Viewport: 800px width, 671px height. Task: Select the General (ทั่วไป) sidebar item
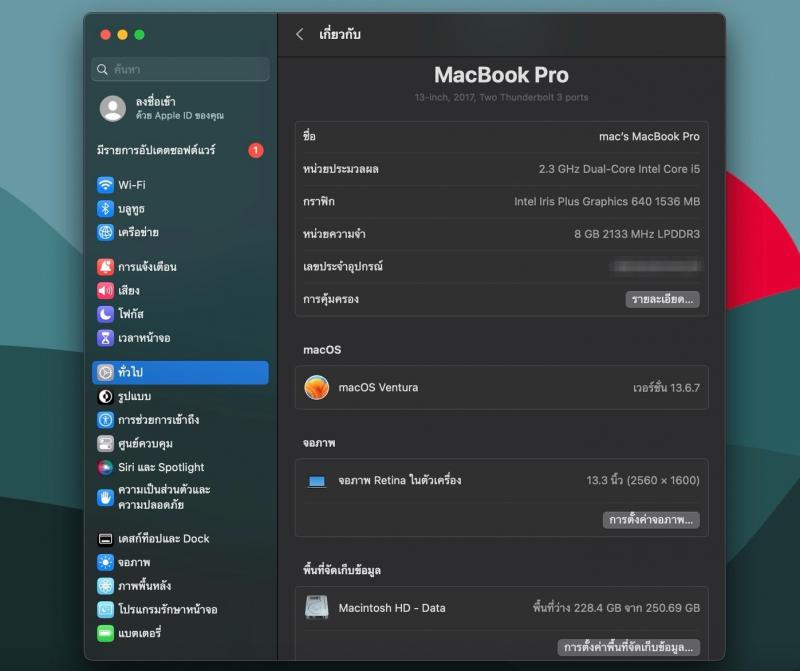pyautogui.click(x=180, y=372)
